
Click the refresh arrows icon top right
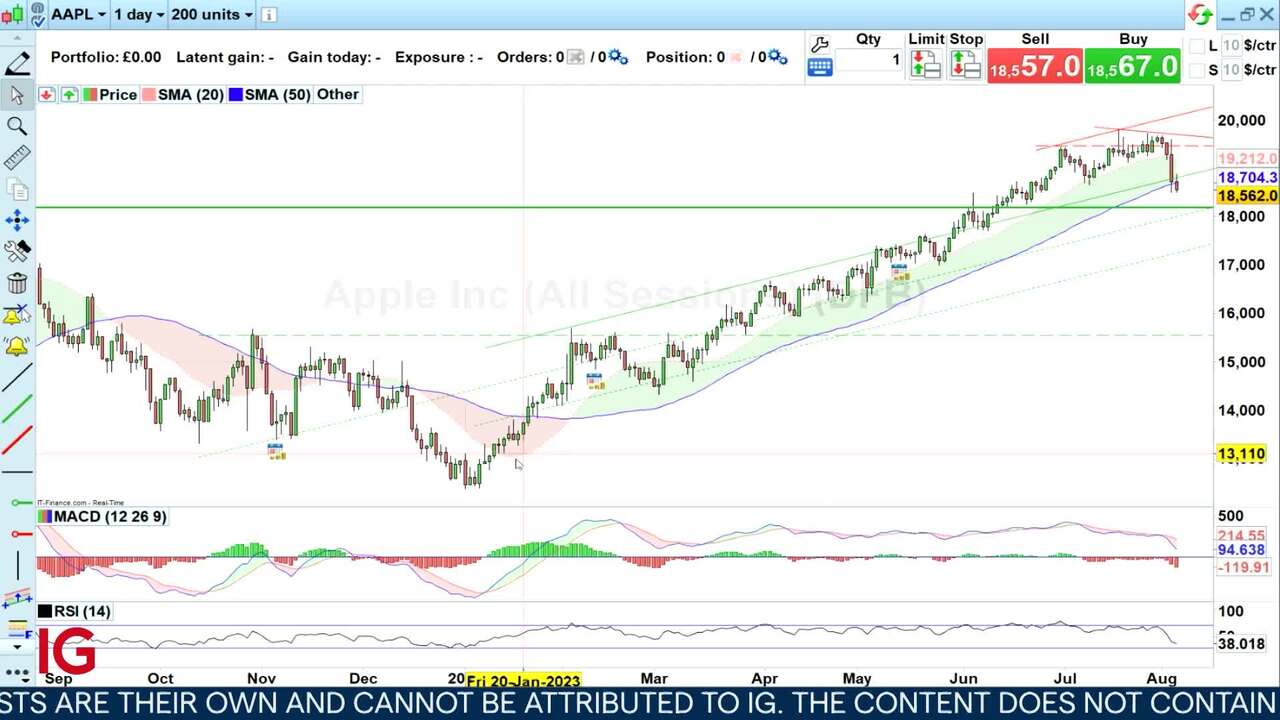[1200, 15]
